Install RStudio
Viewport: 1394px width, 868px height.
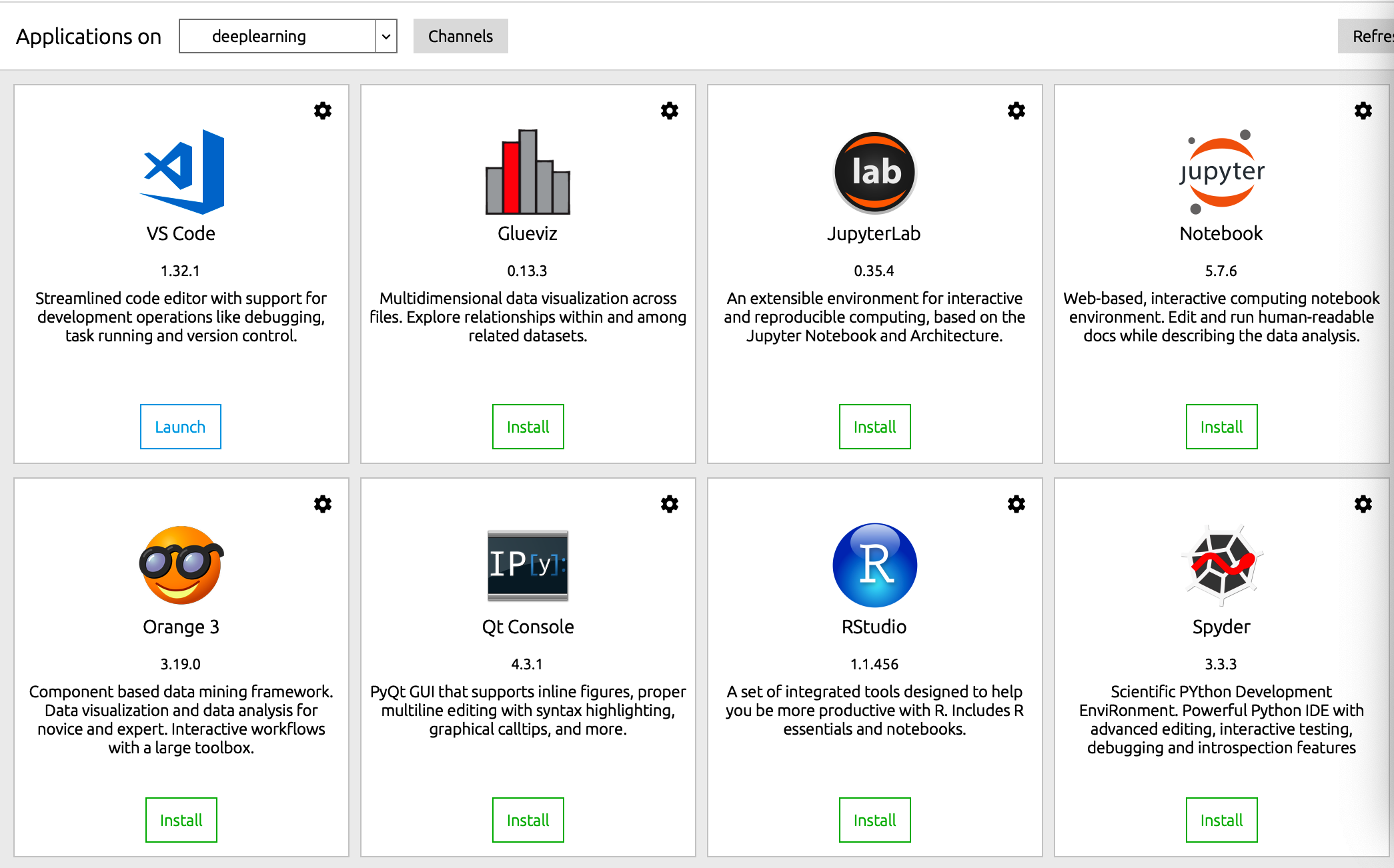coord(875,820)
